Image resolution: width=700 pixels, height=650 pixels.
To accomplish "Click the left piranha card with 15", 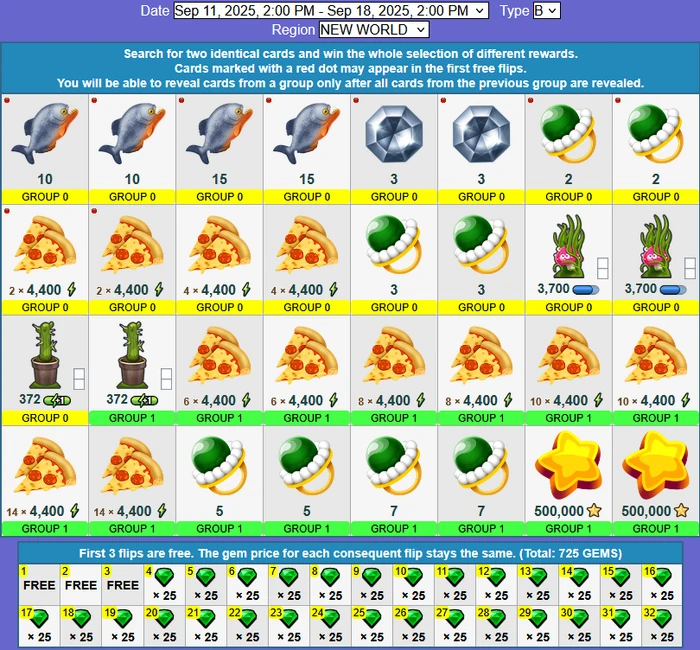I will [x=219, y=150].
